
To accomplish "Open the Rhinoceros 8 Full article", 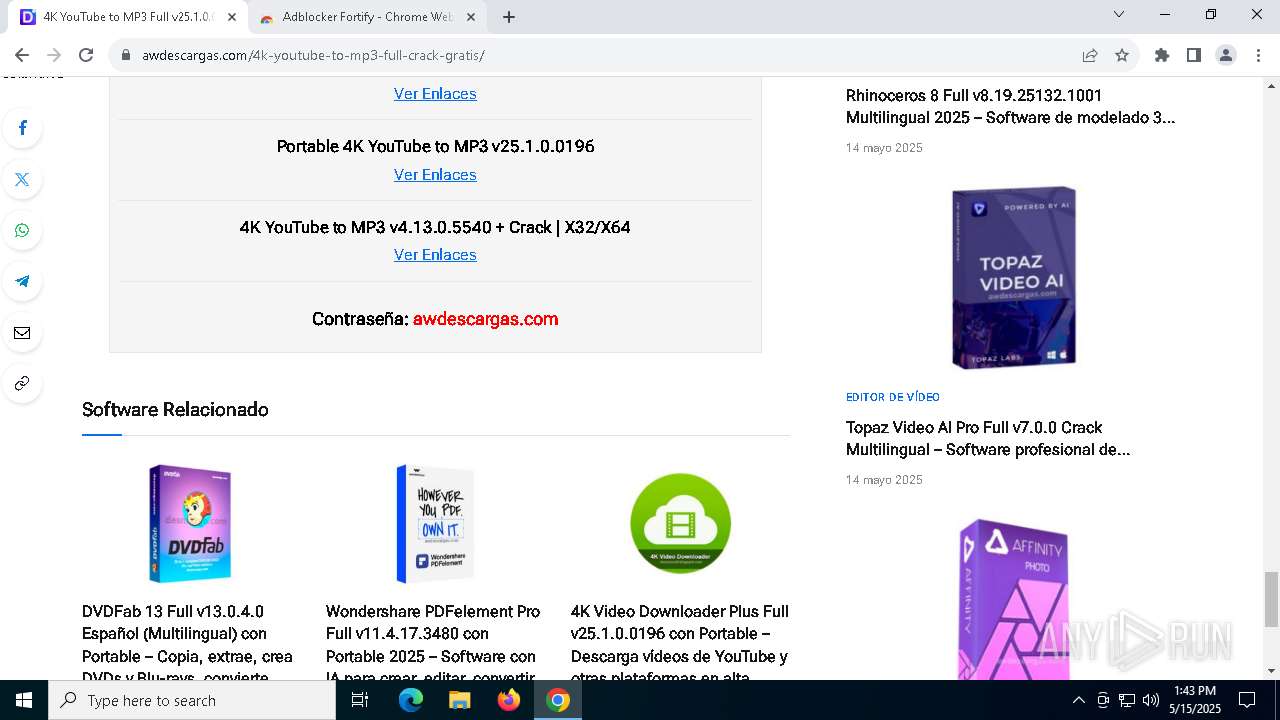I will tap(1010, 106).
